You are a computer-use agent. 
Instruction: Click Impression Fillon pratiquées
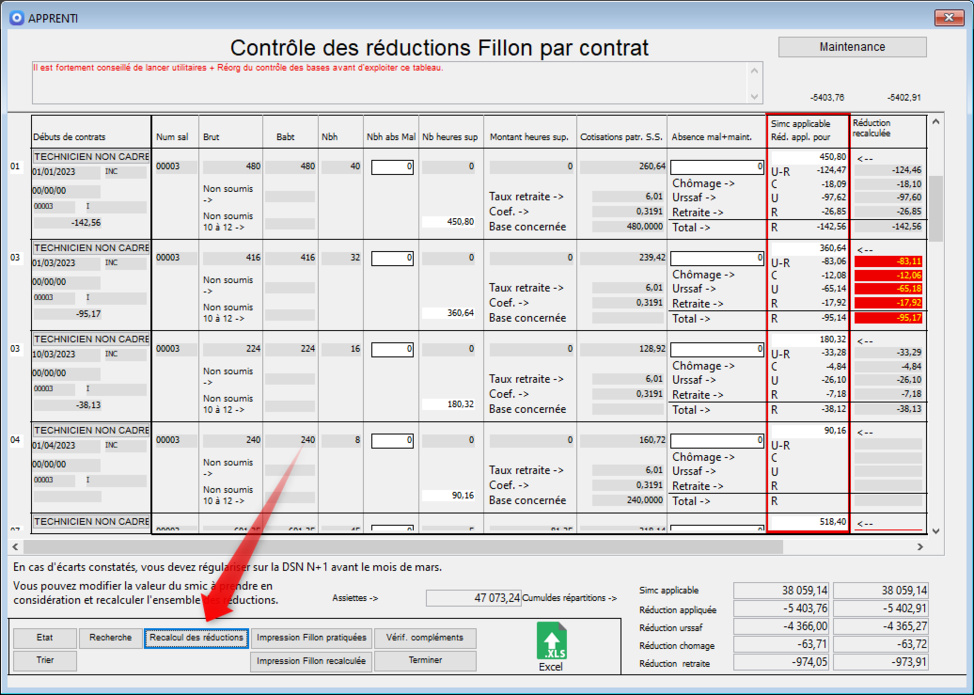pyautogui.click(x=311, y=637)
